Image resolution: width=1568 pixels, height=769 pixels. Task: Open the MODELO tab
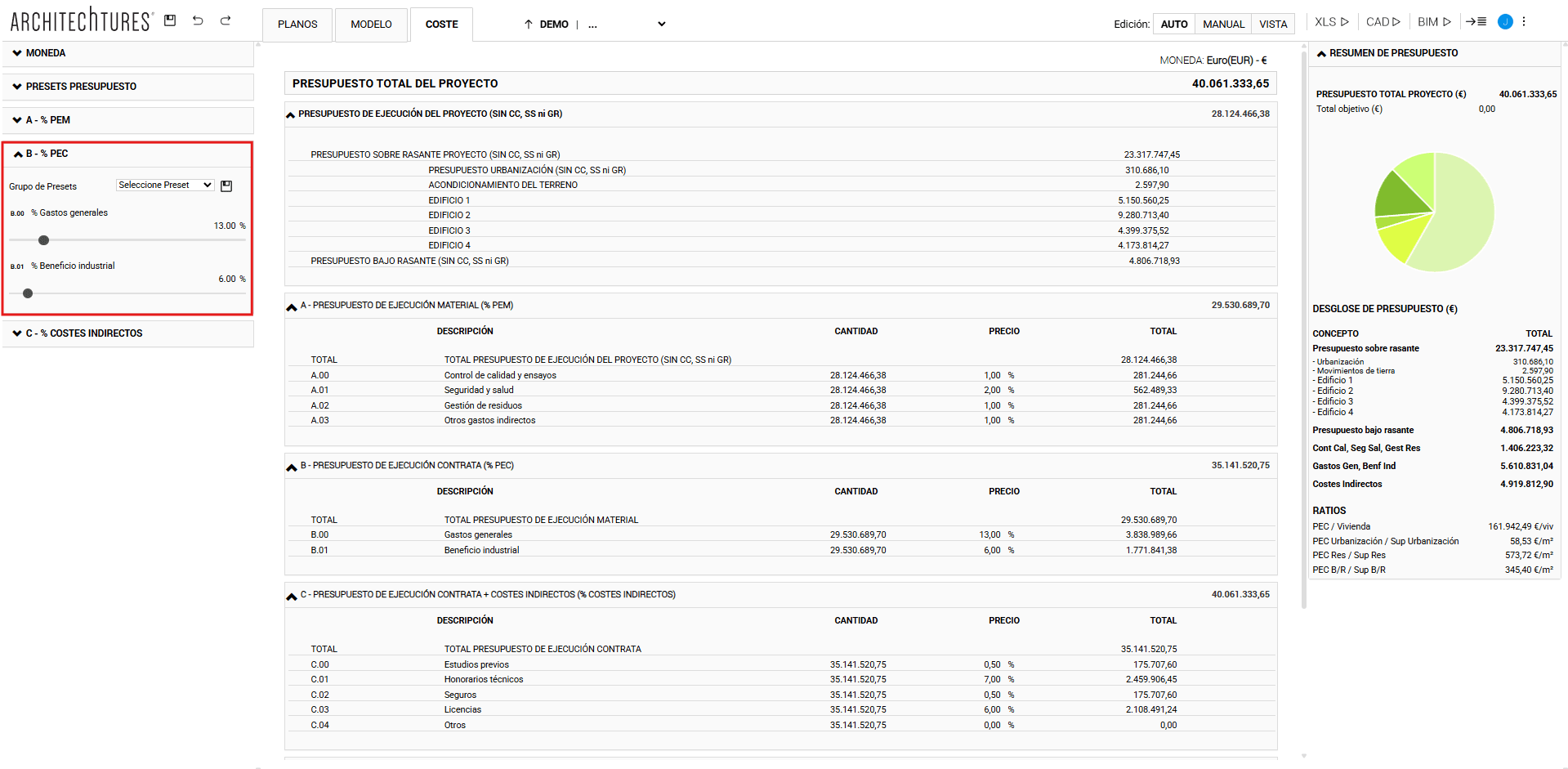click(371, 25)
